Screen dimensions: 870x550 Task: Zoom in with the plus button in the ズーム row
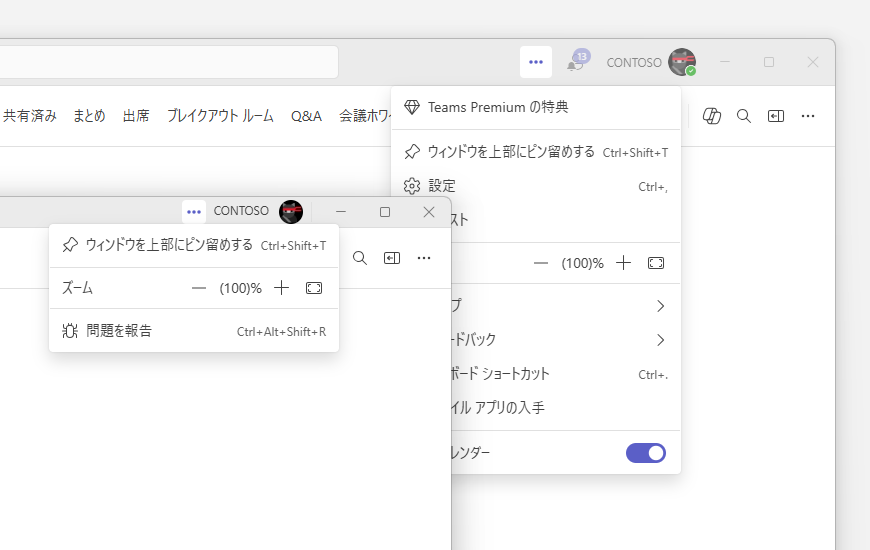click(x=282, y=288)
